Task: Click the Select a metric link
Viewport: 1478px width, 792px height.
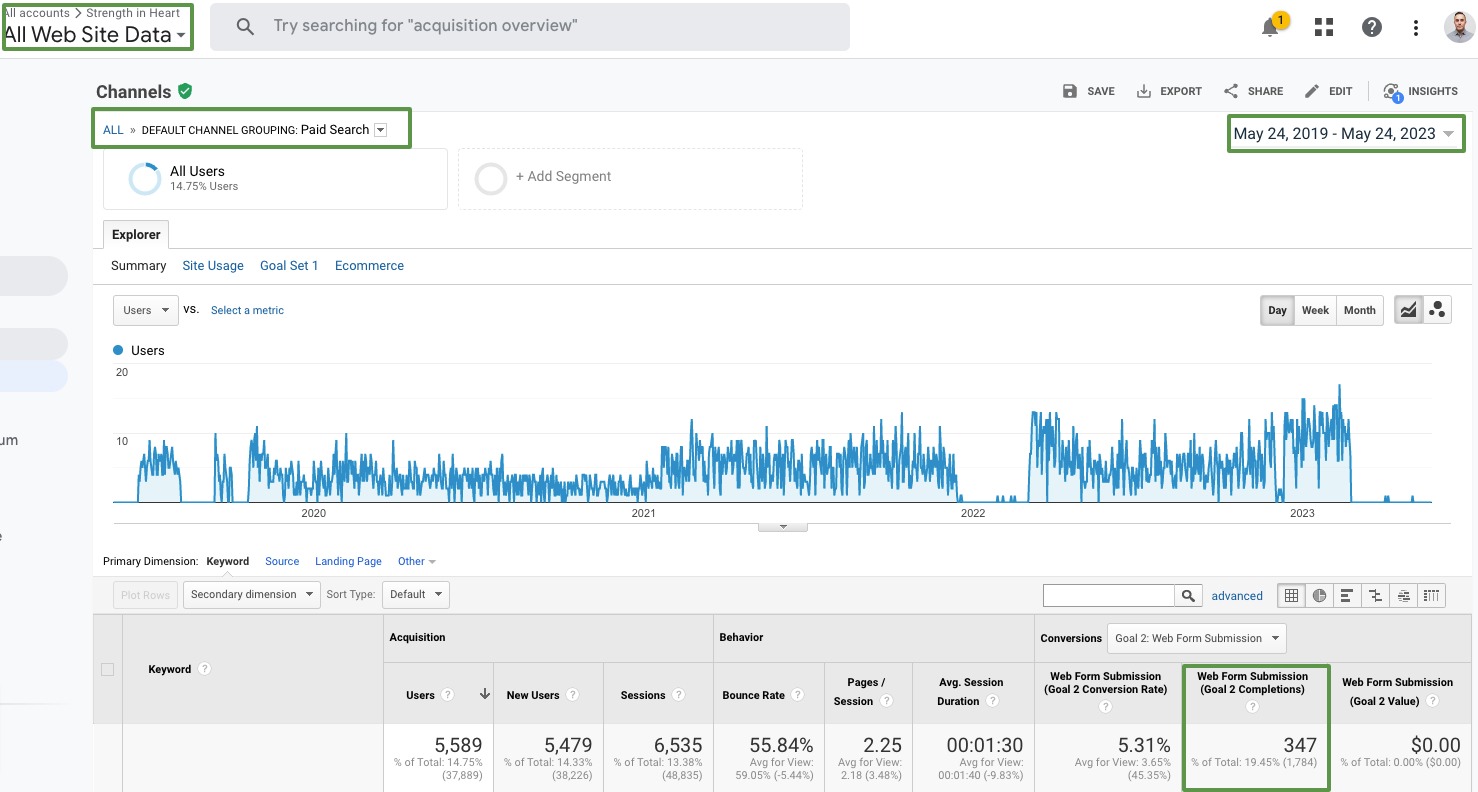Action: point(247,310)
